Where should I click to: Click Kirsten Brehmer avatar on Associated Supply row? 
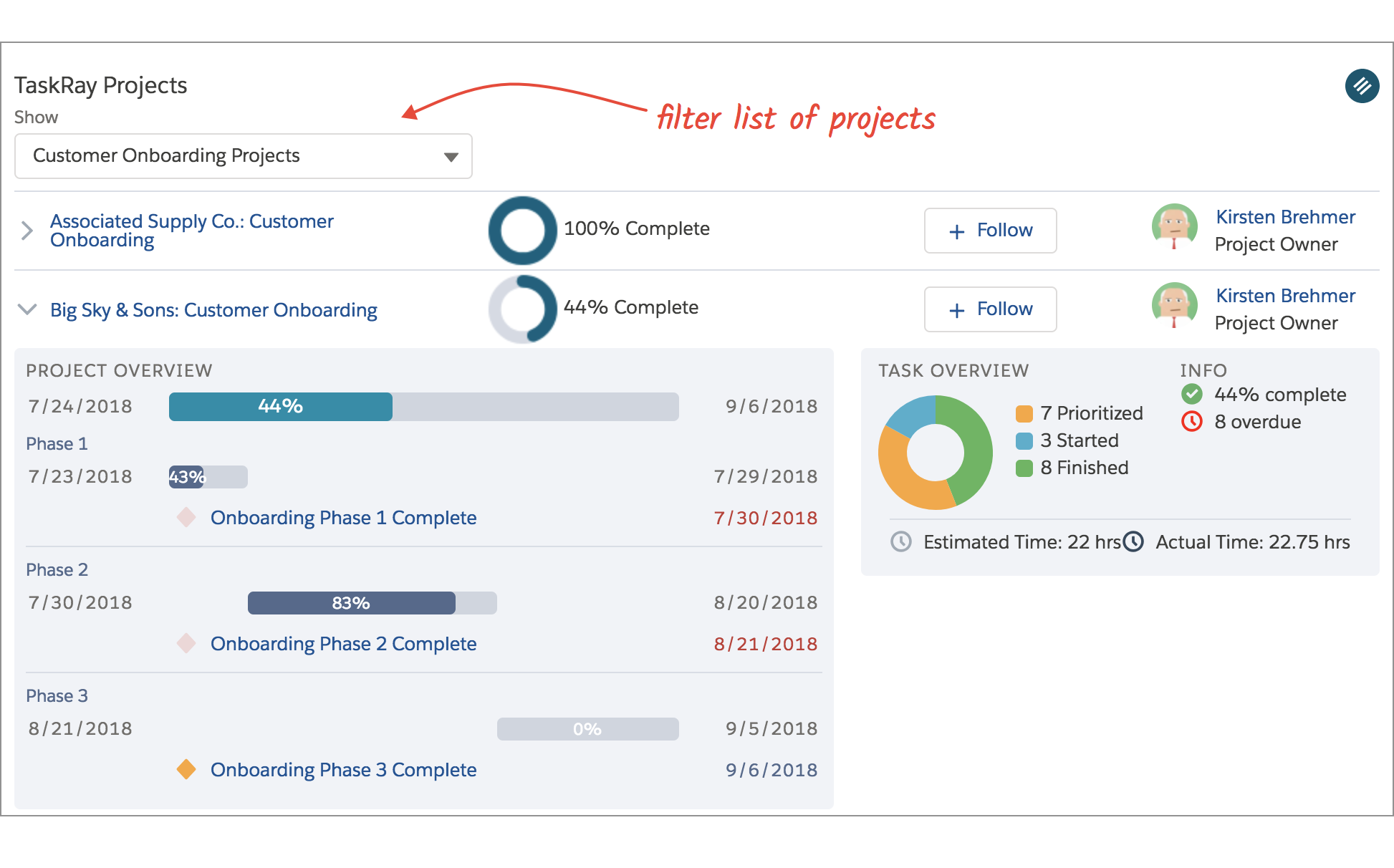click(1174, 227)
